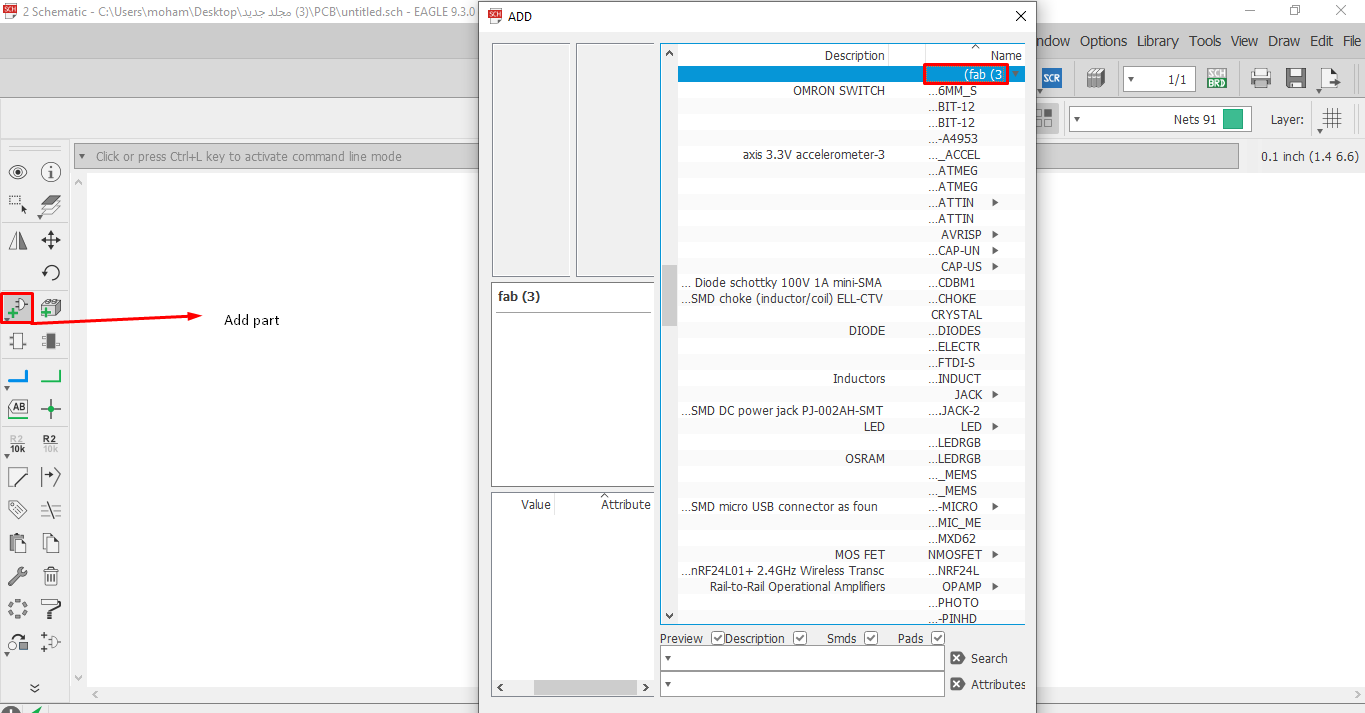Viewport: 1365px width, 713px height.
Task: Select the paint roller tool
Action: click(51, 609)
